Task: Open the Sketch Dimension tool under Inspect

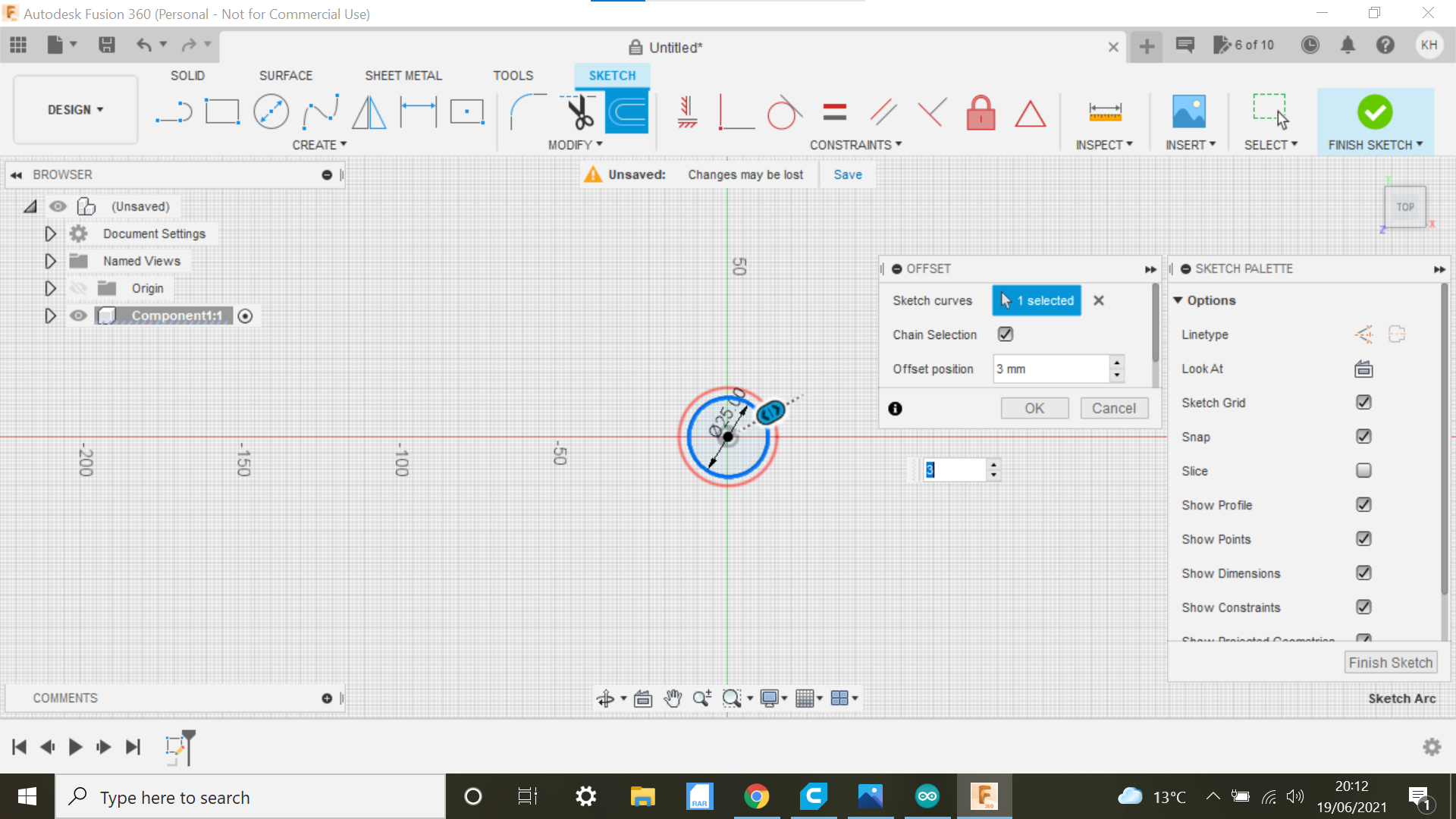Action: click(1104, 112)
